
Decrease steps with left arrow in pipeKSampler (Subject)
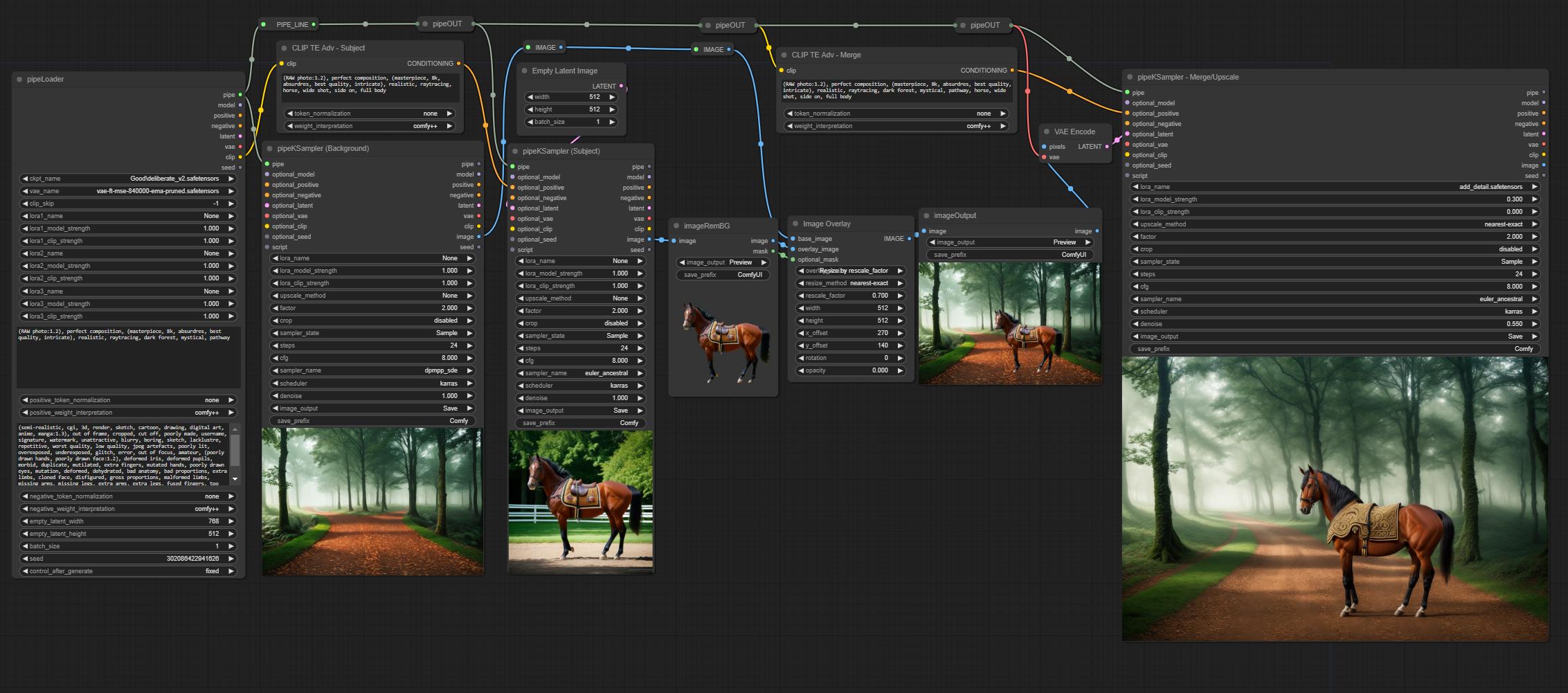click(x=520, y=348)
